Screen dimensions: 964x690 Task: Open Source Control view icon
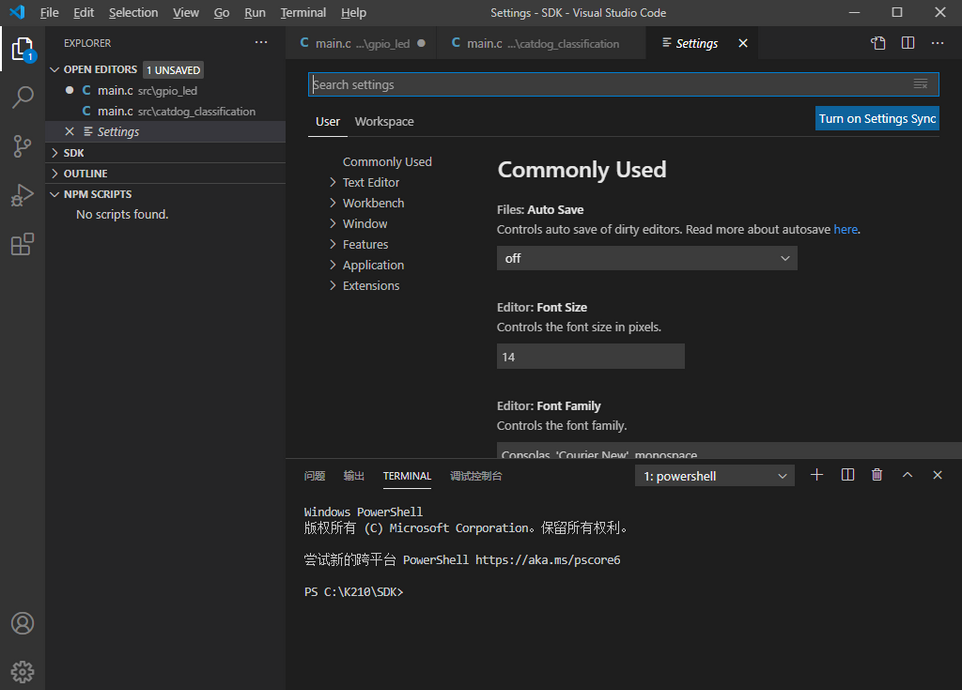pyautogui.click(x=23, y=146)
